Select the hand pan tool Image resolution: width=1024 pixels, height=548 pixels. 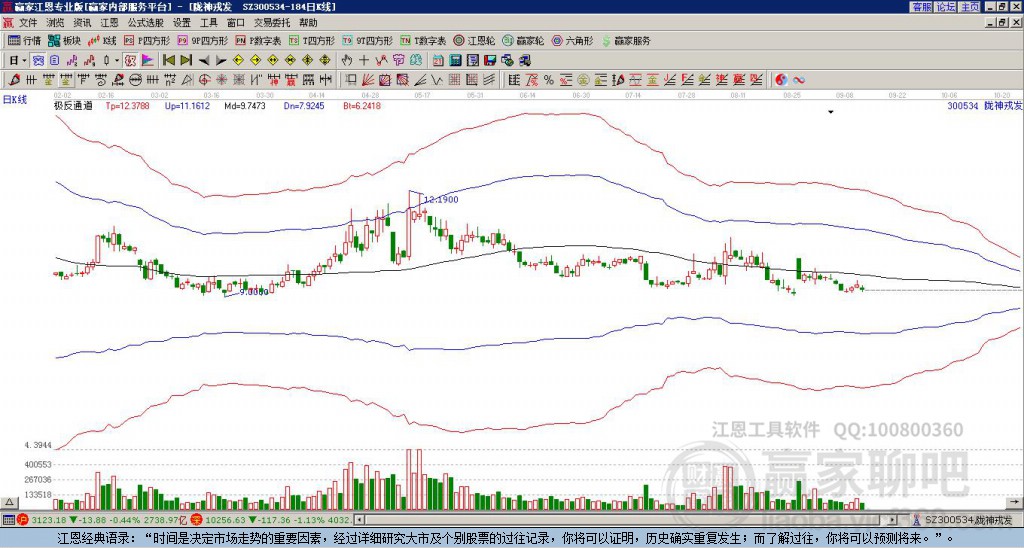click(347, 61)
